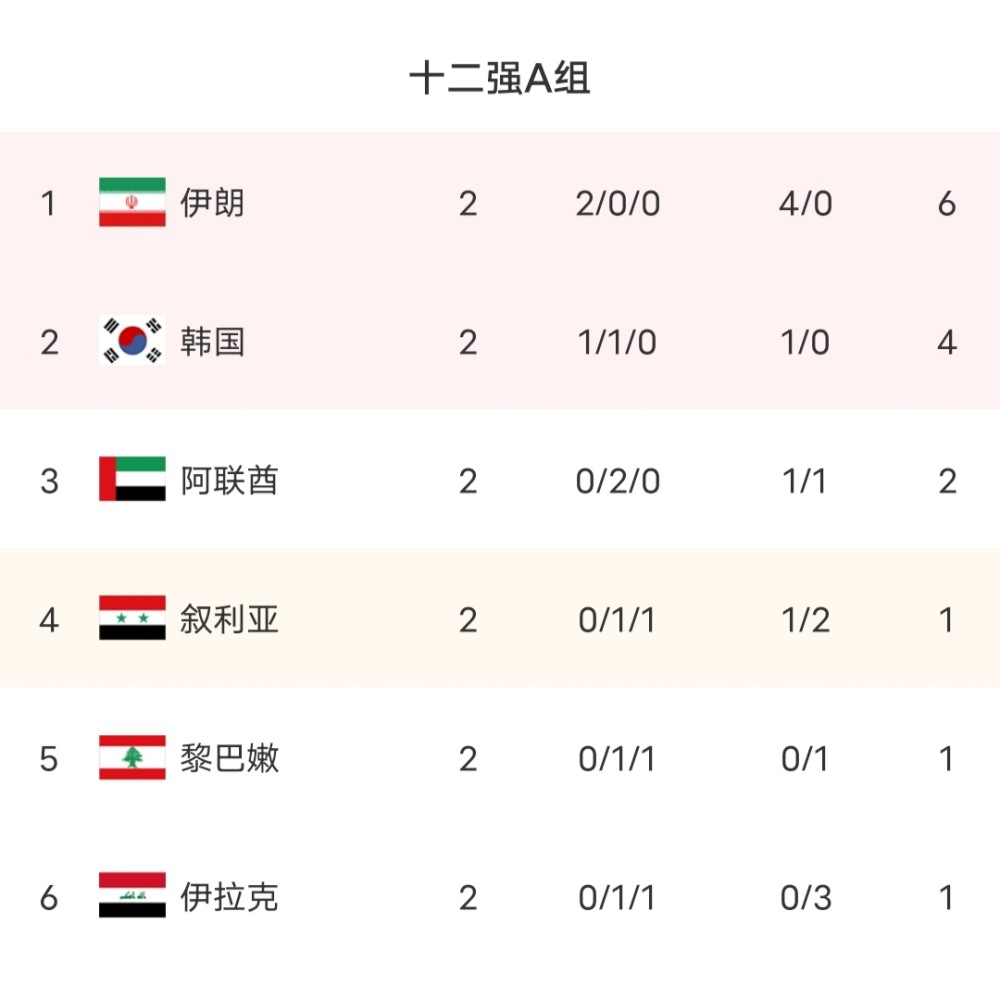This screenshot has height=985, width=1000.
Task: Tap the UAE flag icon
Action: click(132, 478)
